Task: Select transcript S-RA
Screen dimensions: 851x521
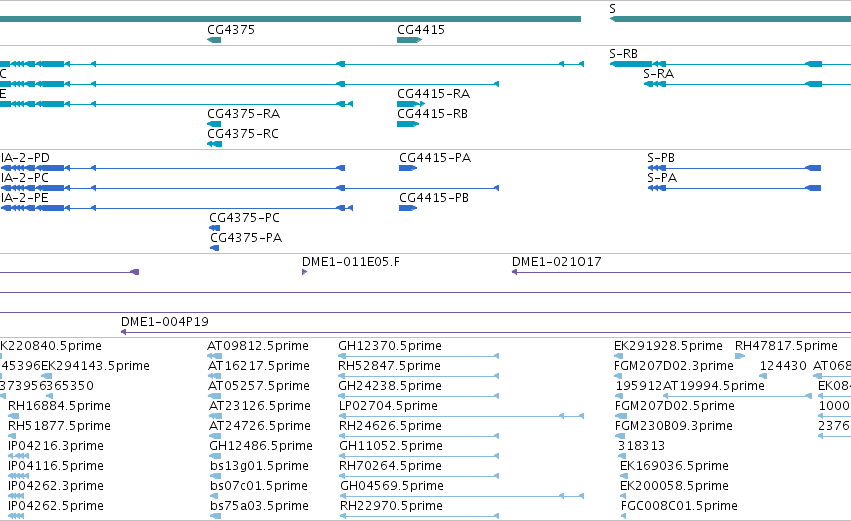Action: 658,74
